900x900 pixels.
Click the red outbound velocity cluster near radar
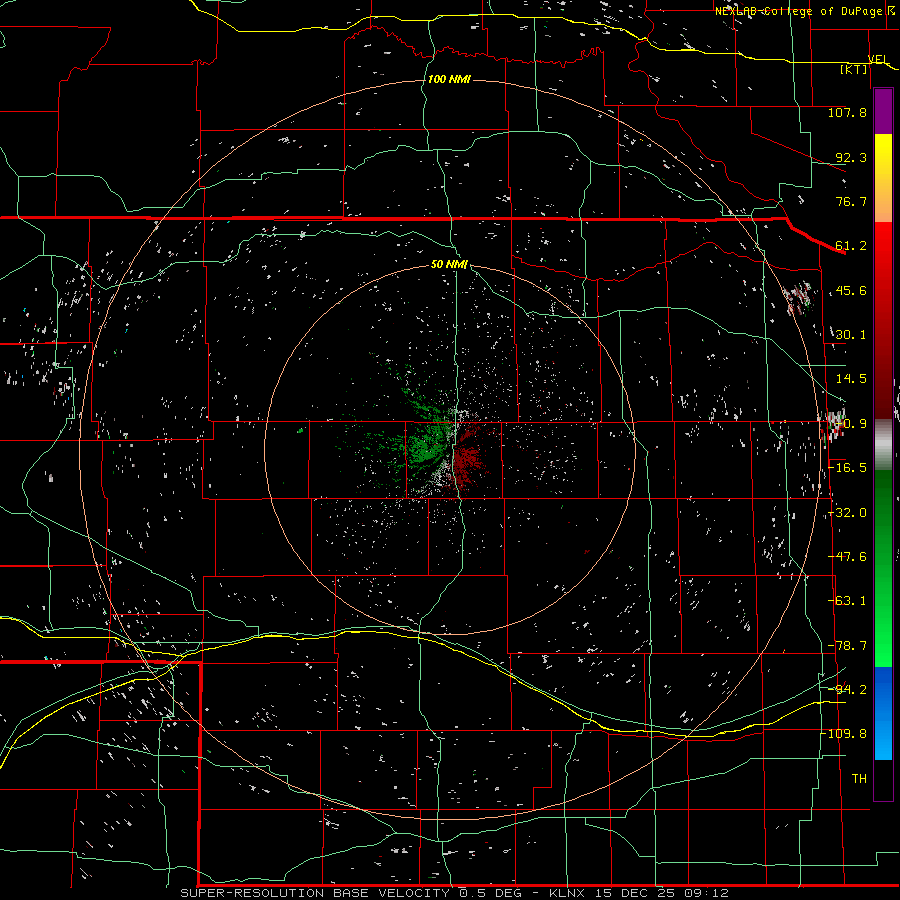(x=470, y=459)
